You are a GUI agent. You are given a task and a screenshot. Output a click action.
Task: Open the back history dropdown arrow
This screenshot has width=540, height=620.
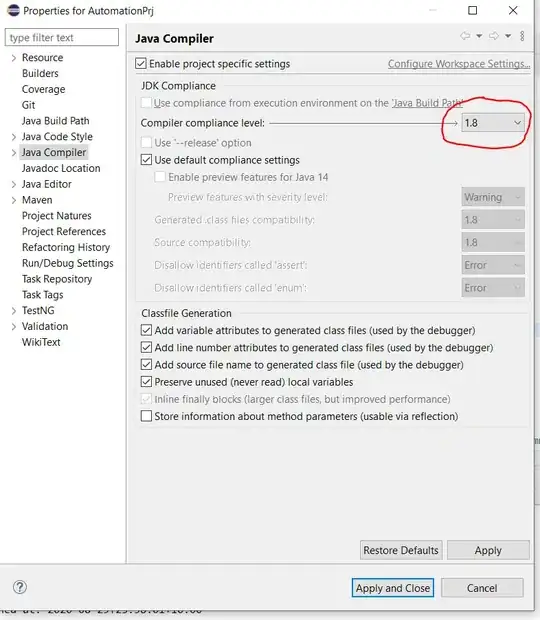479,36
